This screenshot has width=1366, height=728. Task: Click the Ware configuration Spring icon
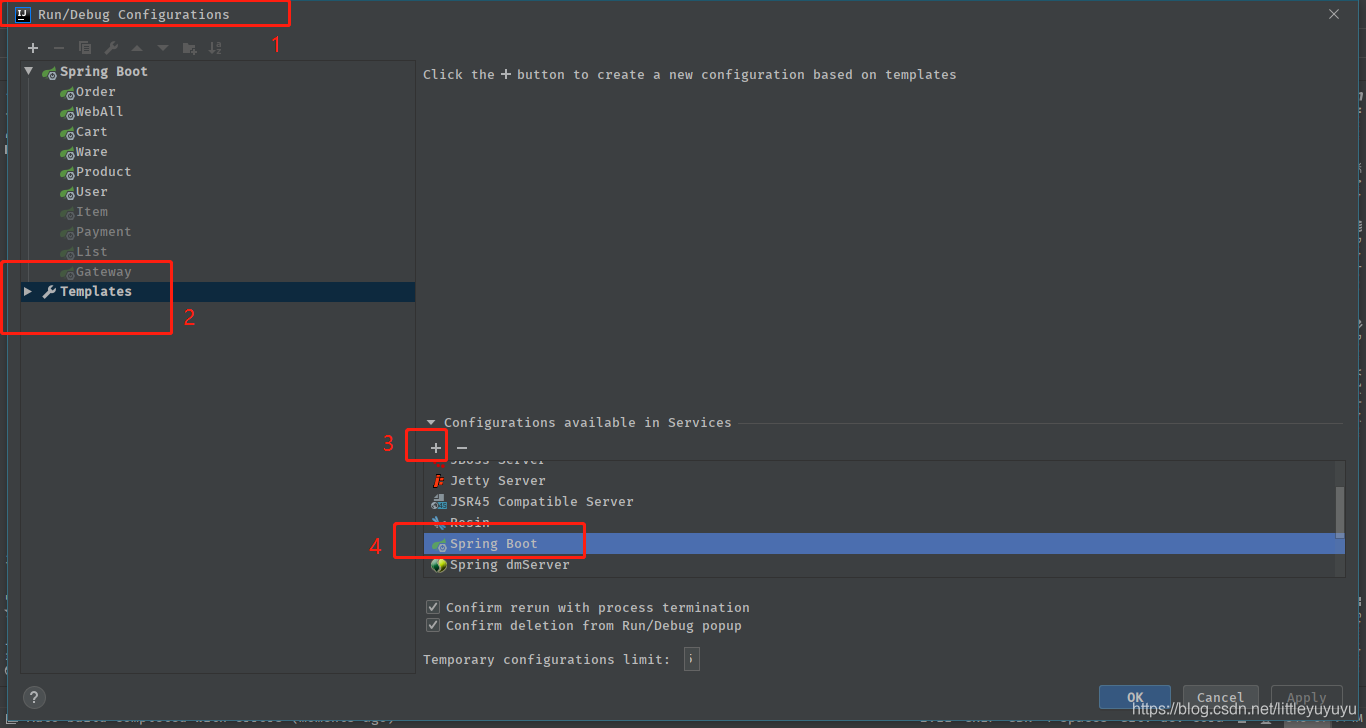(x=67, y=153)
